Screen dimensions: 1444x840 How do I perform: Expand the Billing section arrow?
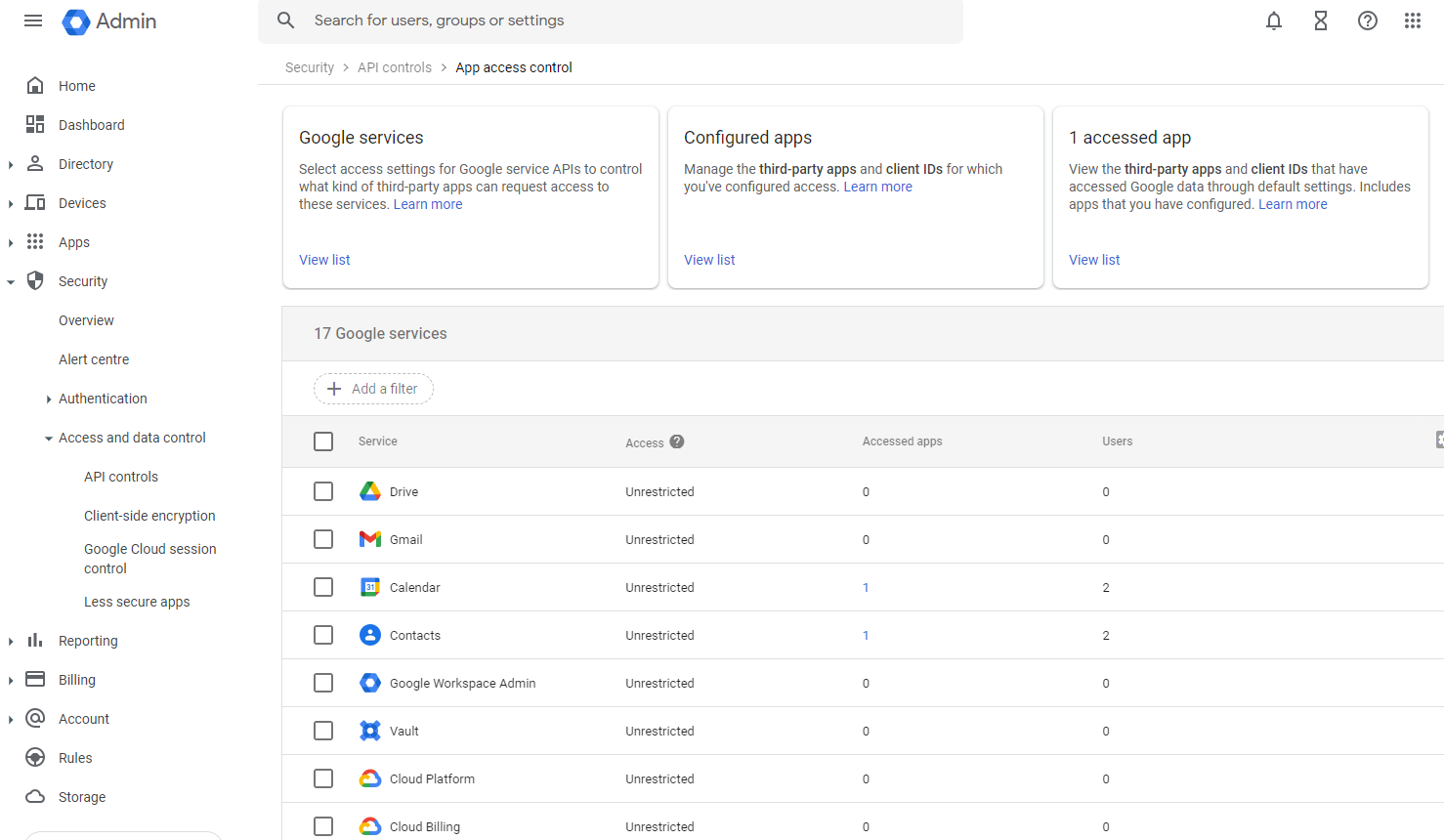11,681
